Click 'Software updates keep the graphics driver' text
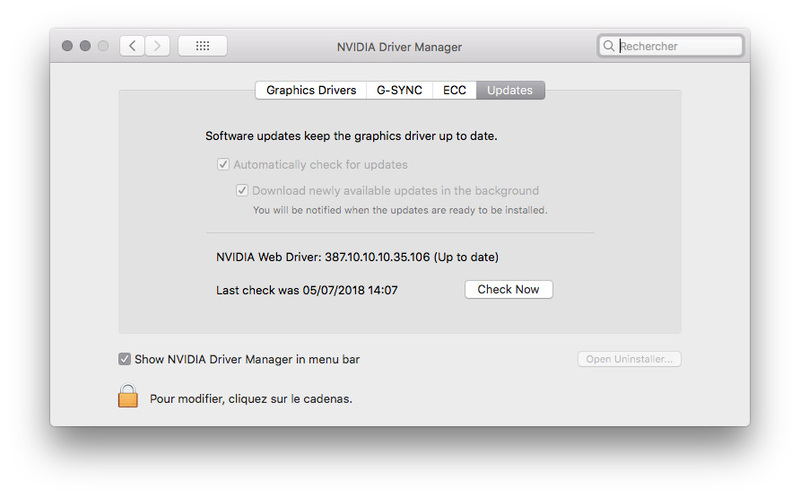This screenshot has width=800, height=498. [x=351, y=136]
